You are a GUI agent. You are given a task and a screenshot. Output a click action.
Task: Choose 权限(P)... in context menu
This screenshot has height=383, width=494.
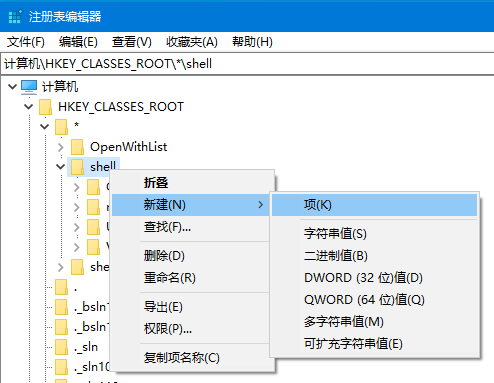pyautogui.click(x=190, y=329)
